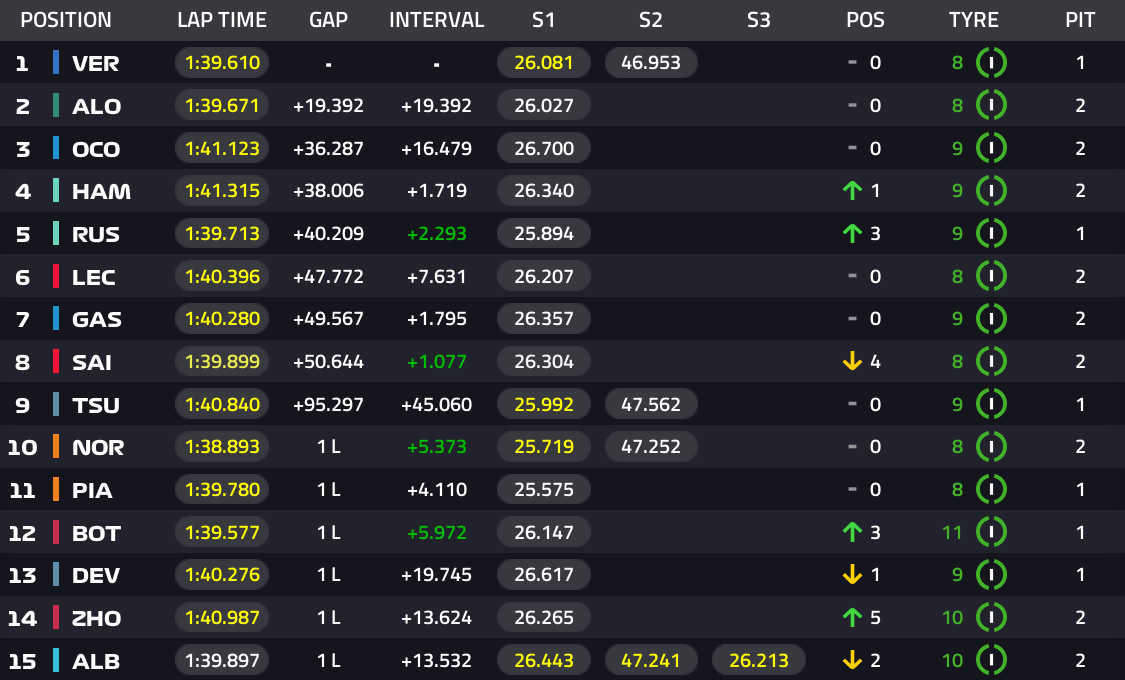
Task: Click the PIT column header
Action: pyautogui.click(x=1080, y=20)
